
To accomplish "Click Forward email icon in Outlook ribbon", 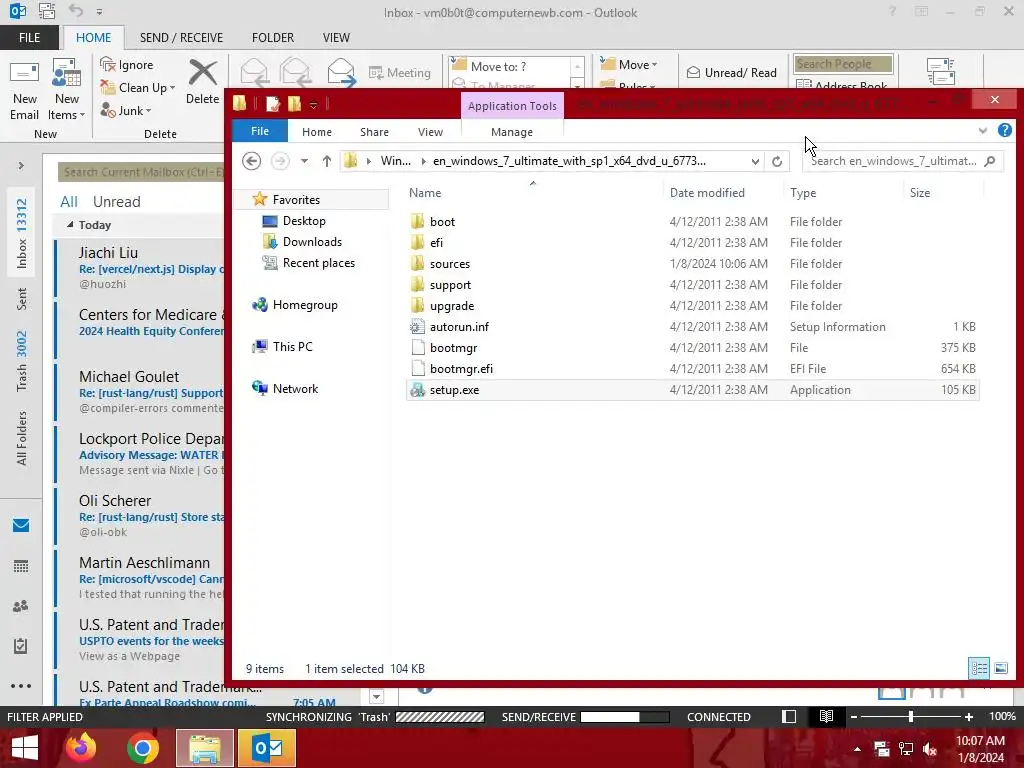I will click(342, 72).
